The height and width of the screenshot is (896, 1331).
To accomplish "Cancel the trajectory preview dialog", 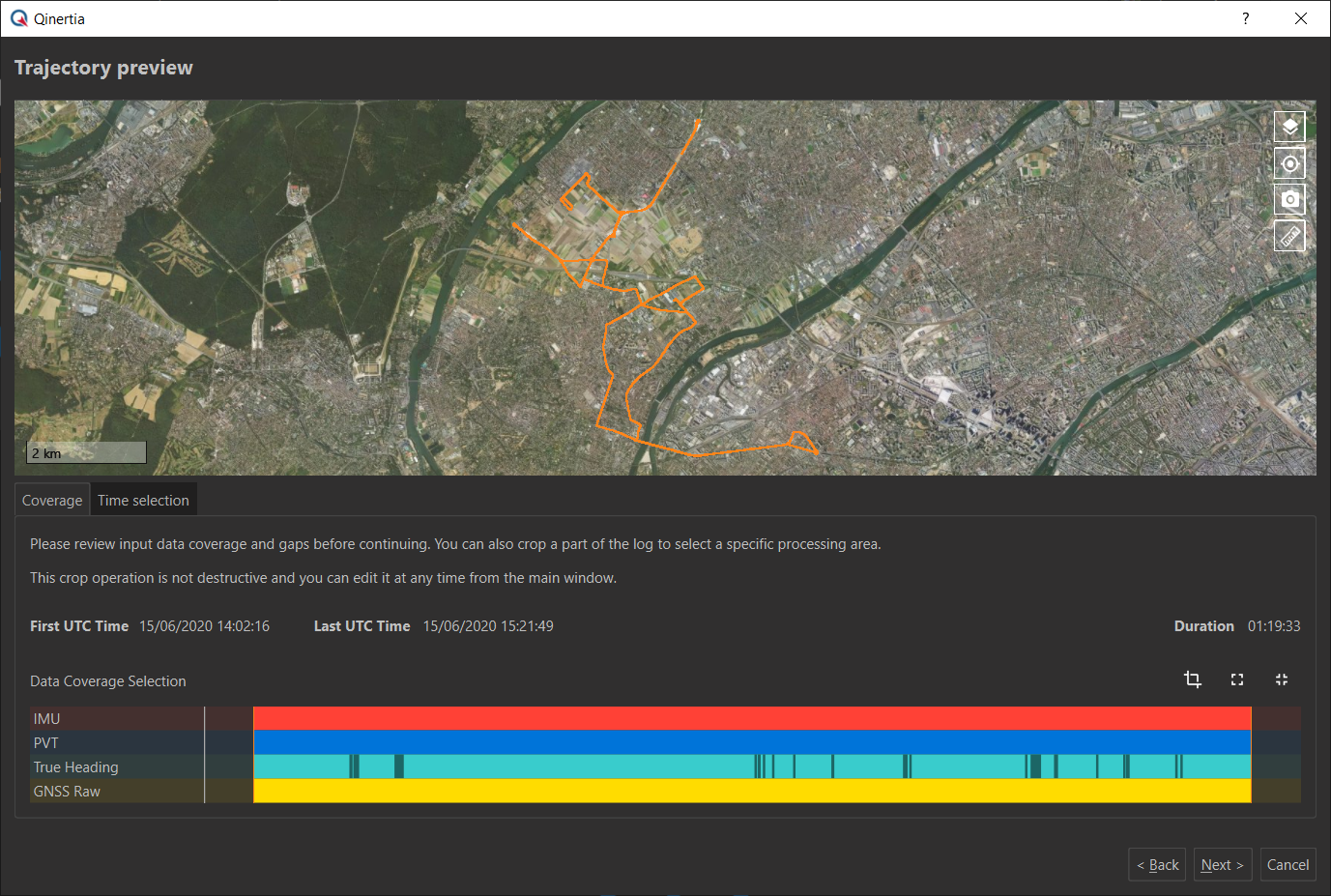I will (1288, 865).
